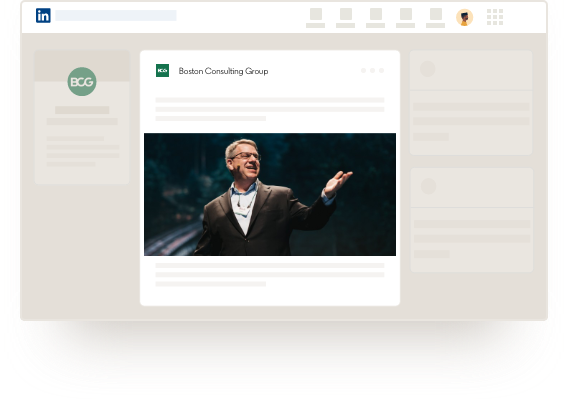Open the three-dot menu on the post
This screenshot has width=568, height=399.
[372, 70]
